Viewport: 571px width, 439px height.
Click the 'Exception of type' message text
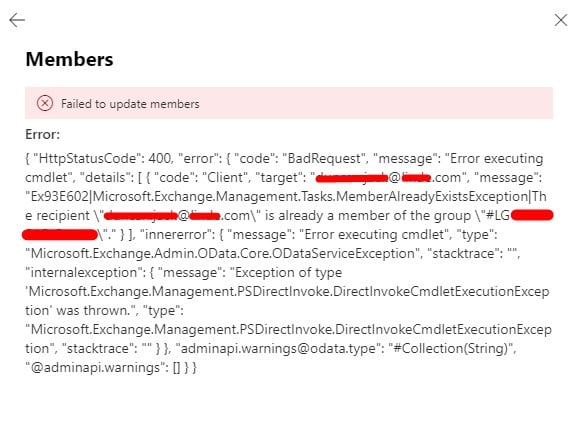pyautogui.click(x=288, y=272)
